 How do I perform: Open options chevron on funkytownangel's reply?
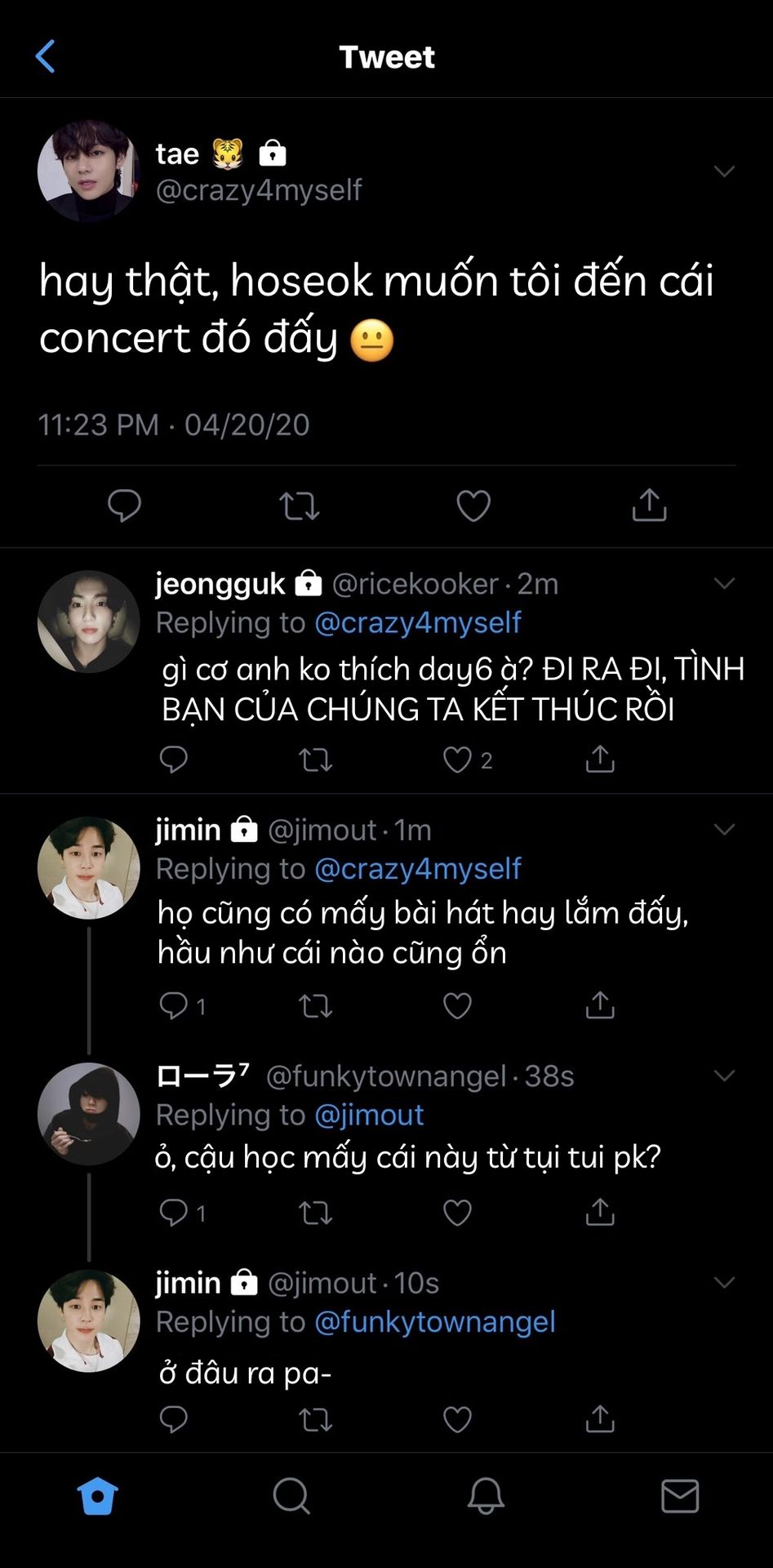[x=724, y=1075]
